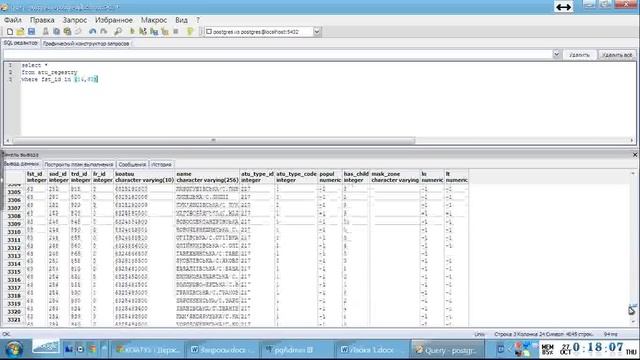This screenshot has height=360, width=640.
Task: Select row header 3310
Action: tap(14, 232)
